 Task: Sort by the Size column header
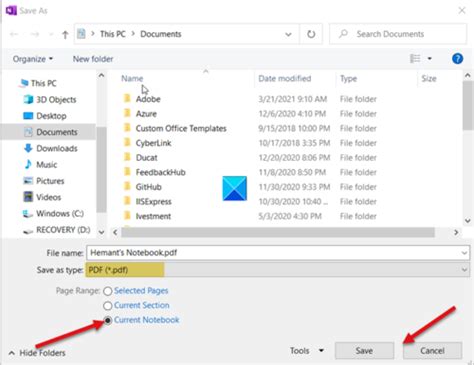coord(429,79)
